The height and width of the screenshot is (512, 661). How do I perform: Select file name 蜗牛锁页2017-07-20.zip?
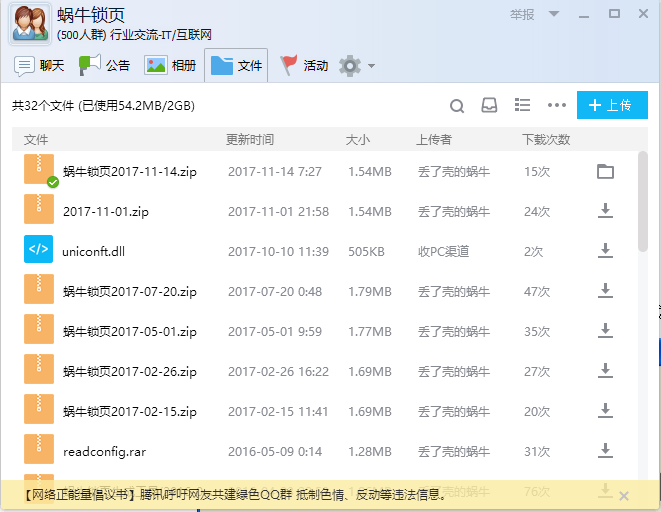[130, 292]
